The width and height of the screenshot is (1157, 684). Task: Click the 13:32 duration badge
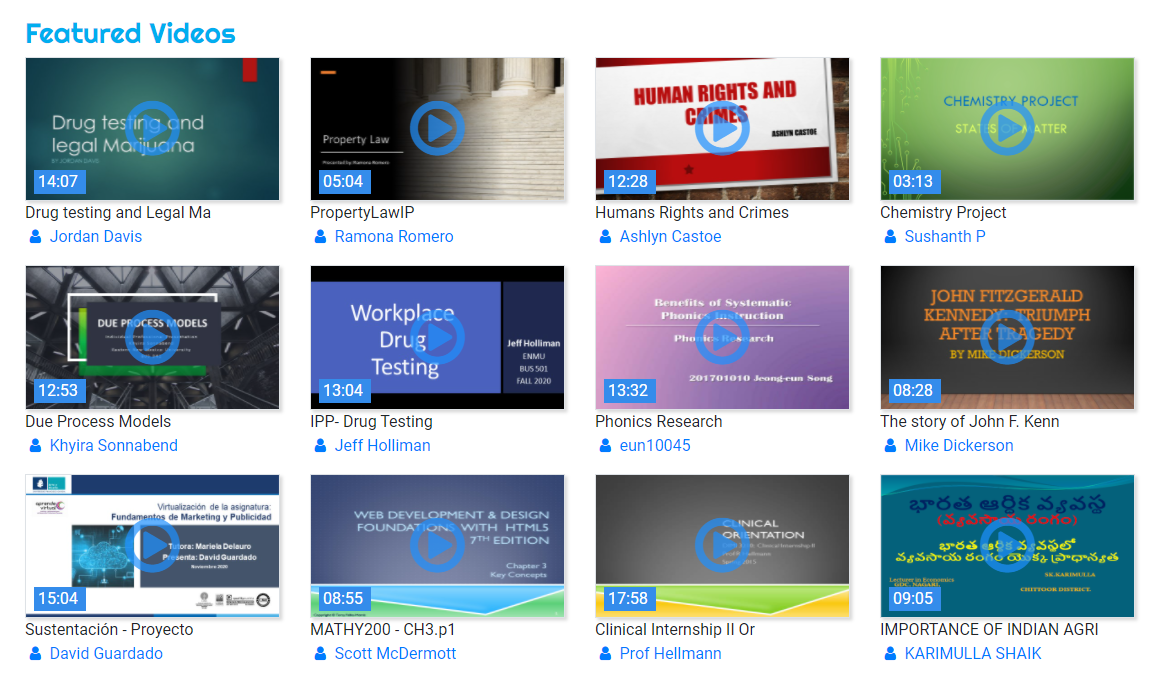point(628,390)
